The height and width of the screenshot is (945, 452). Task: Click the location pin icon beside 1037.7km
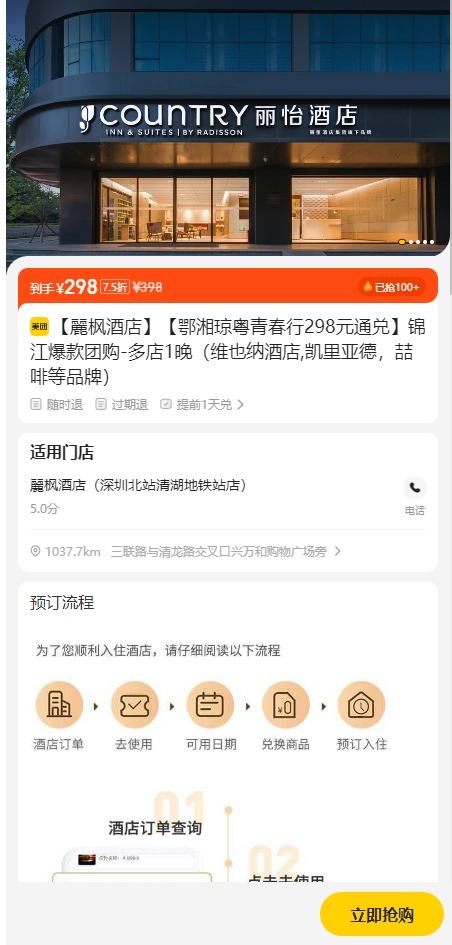coord(36,551)
